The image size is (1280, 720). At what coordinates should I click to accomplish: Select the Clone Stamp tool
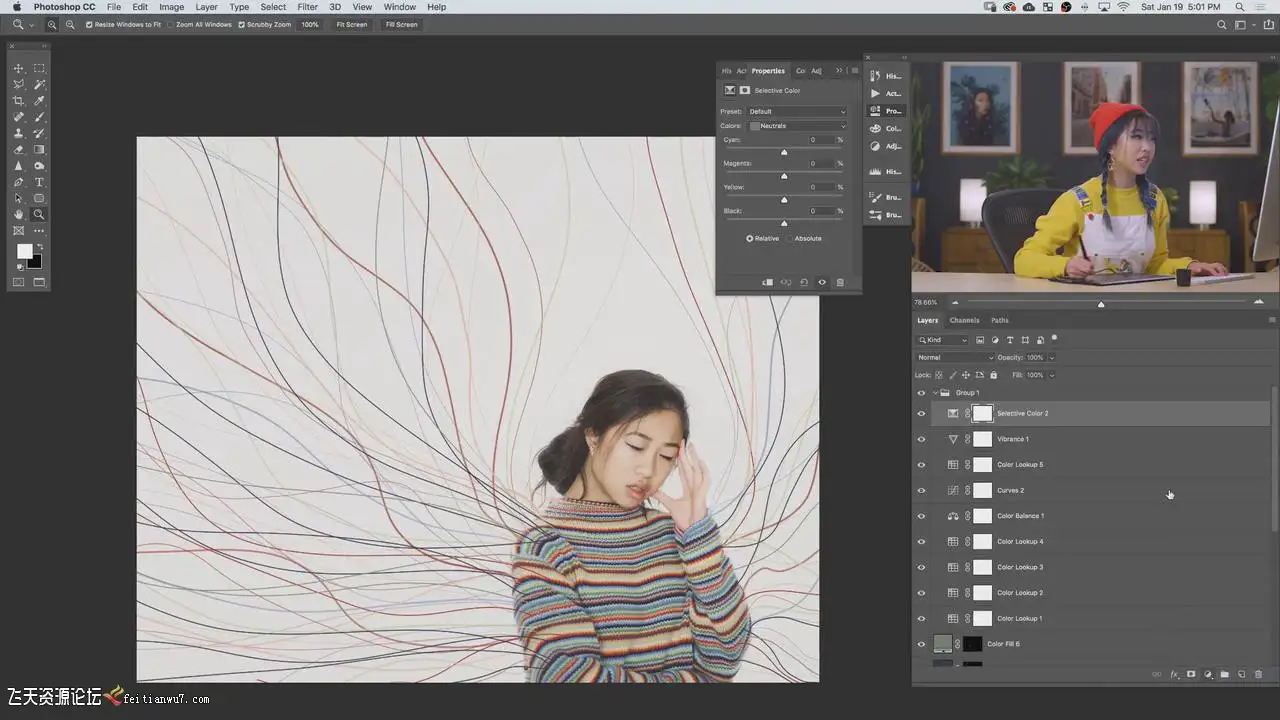(18, 133)
